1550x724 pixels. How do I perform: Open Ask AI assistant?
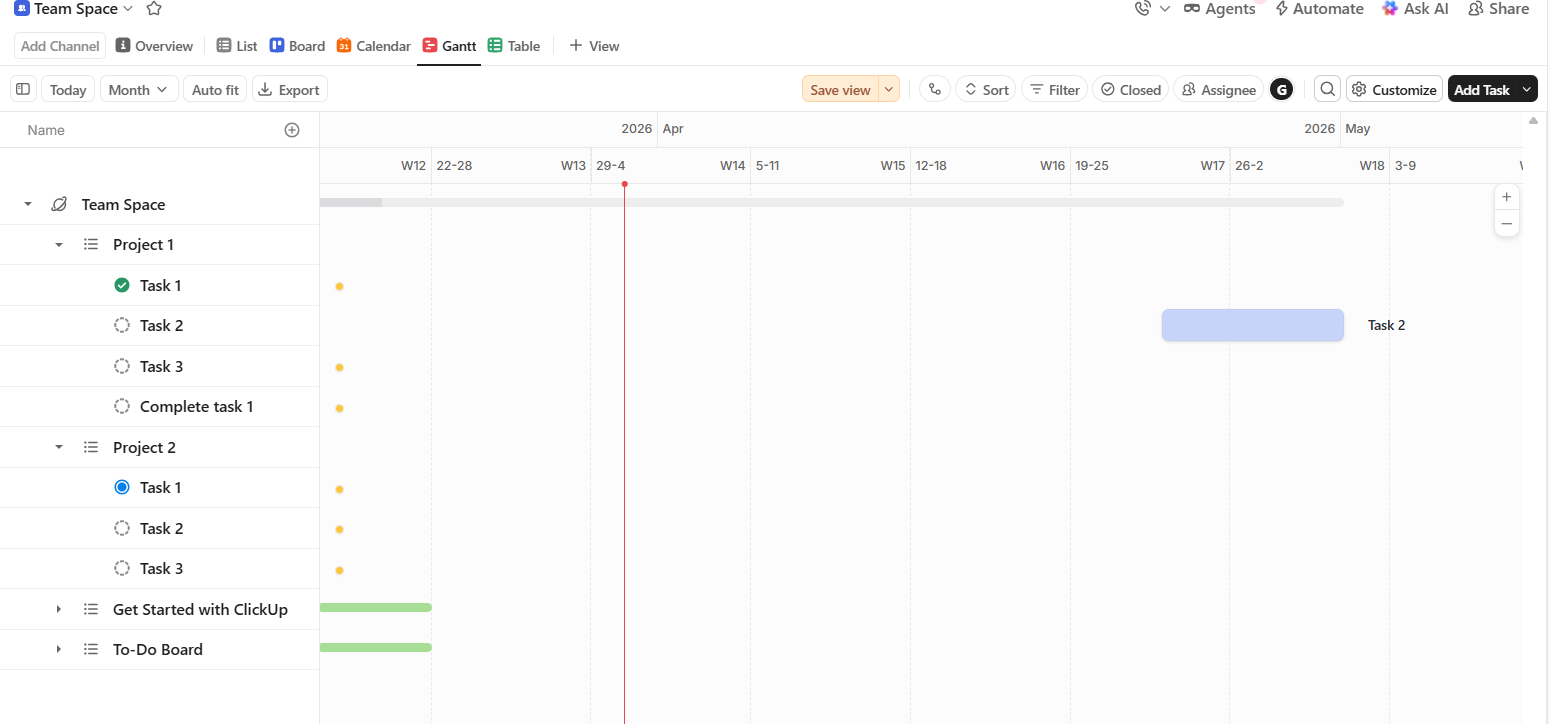tap(1415, 9)
